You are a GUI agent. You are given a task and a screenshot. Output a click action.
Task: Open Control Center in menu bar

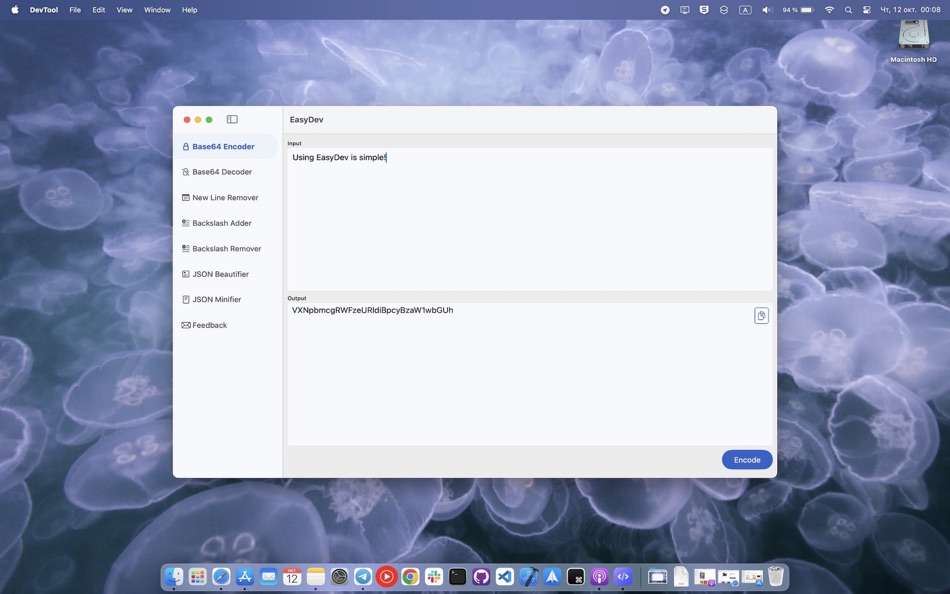[x=867, y=10]
